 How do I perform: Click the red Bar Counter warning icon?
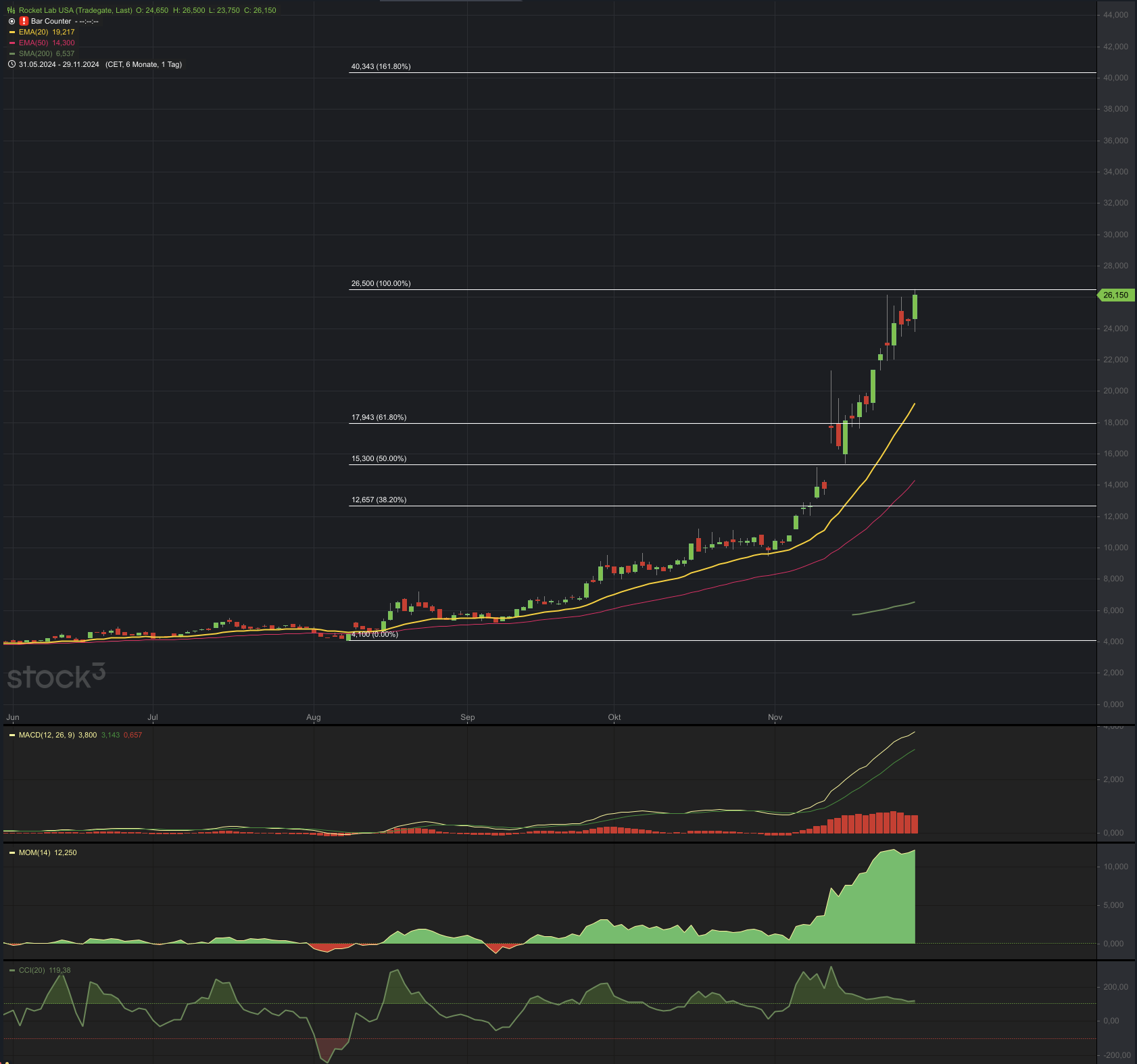point(24,21)
